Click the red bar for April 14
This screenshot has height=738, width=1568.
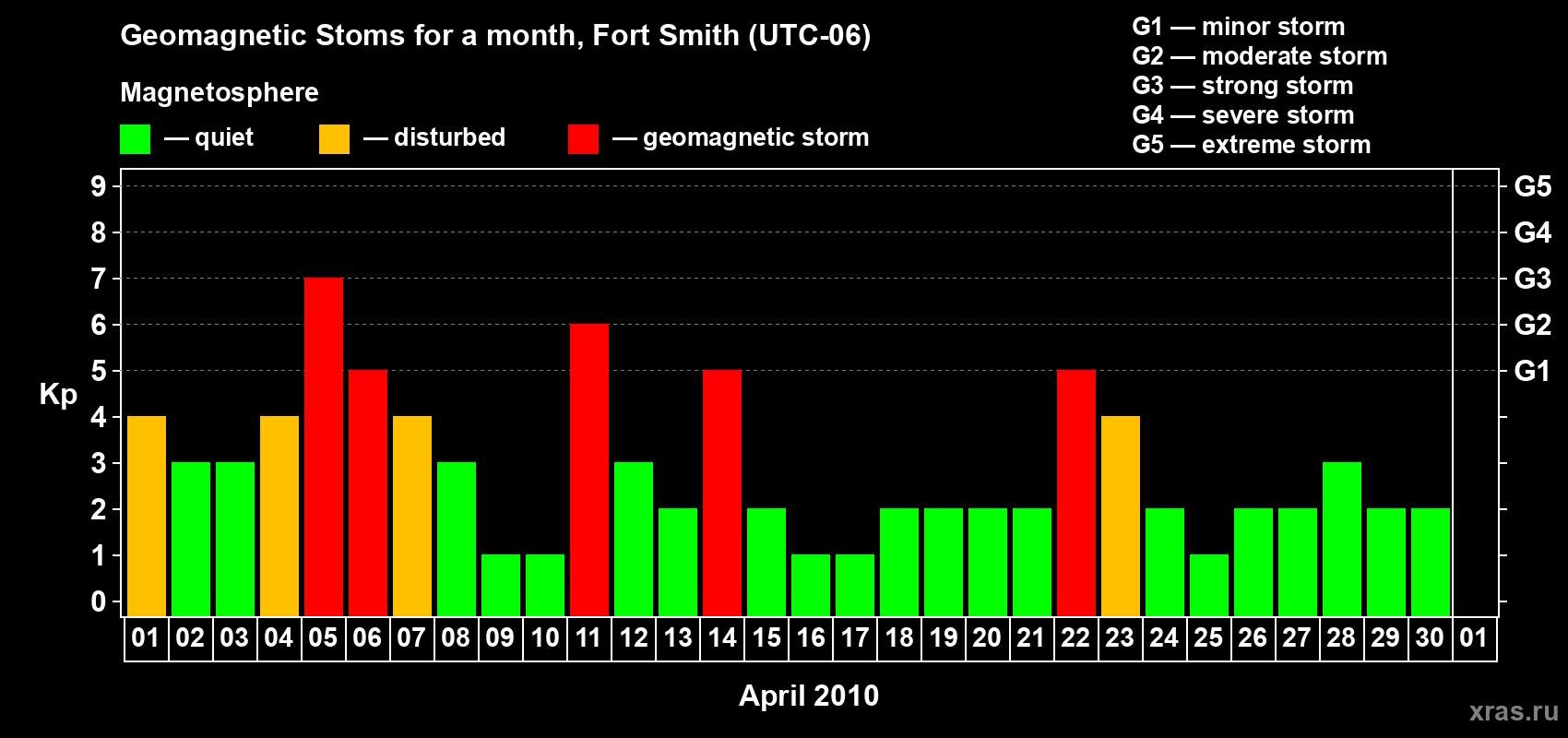(x=722, y=494)
